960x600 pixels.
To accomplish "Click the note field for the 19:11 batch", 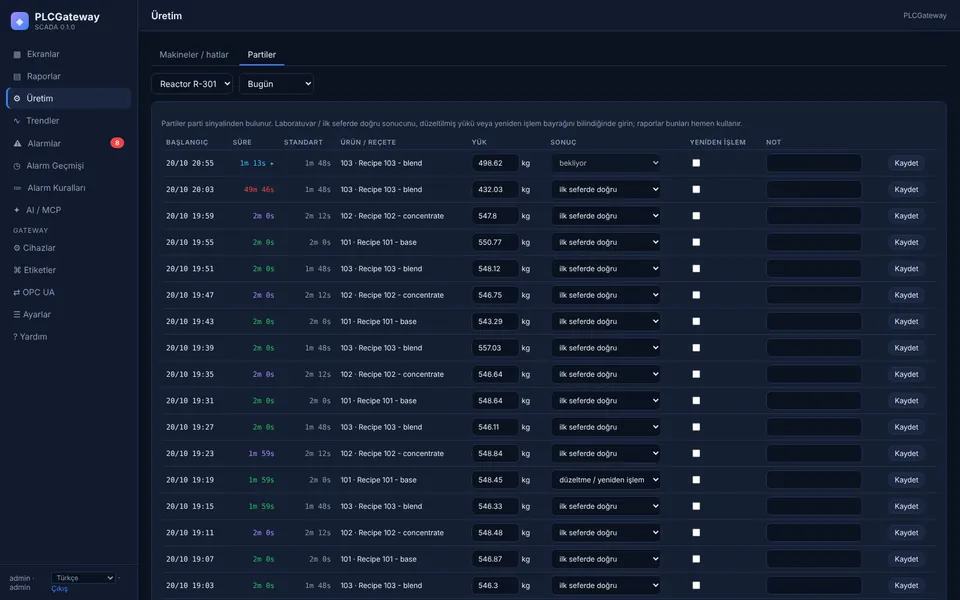I will [814, 533].
